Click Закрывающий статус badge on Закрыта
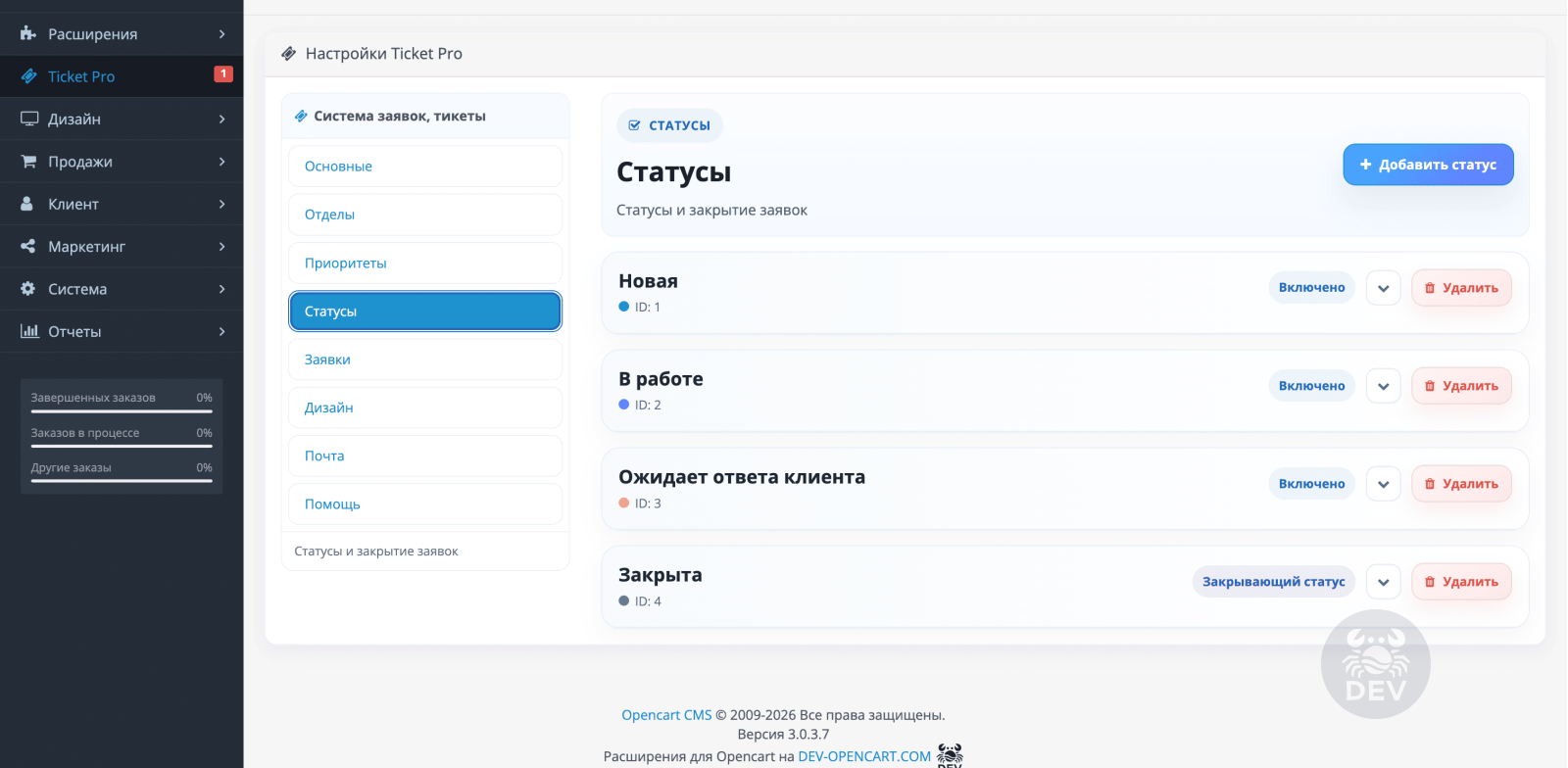 1274,582
